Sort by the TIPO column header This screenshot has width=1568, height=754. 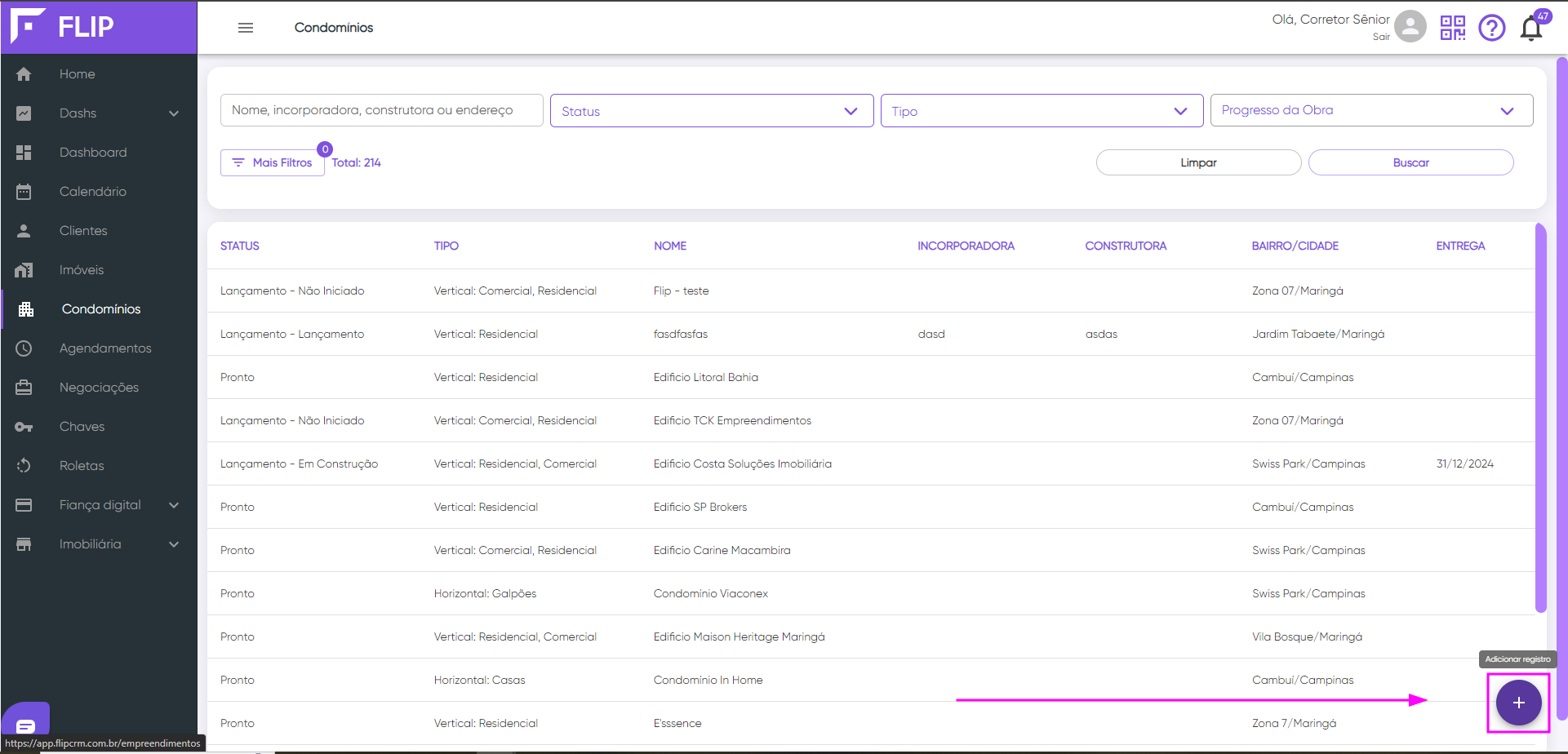click(446, 246)
